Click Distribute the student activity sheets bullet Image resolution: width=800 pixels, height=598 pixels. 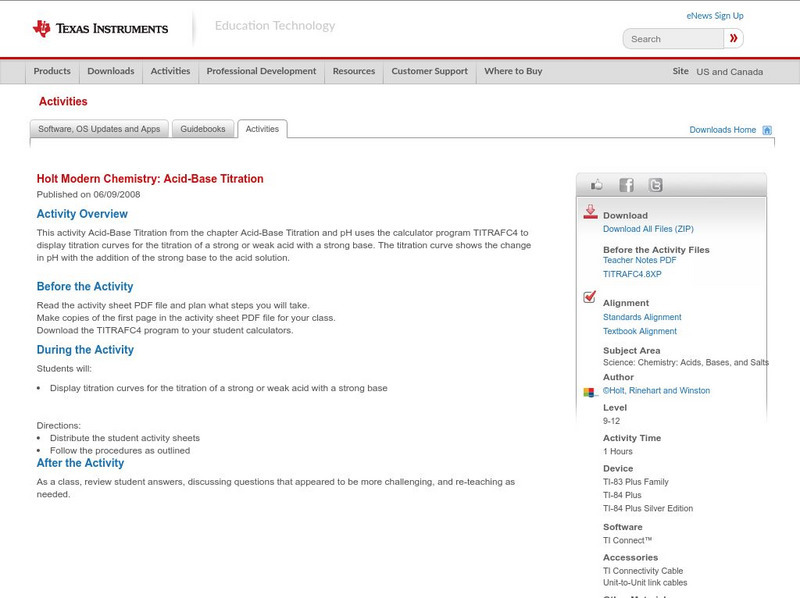coord(125,438)
